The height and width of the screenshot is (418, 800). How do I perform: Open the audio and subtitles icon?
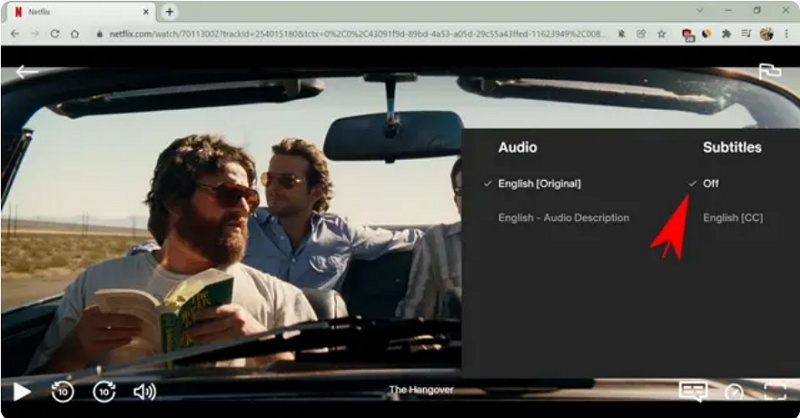(x=692, y=392)
